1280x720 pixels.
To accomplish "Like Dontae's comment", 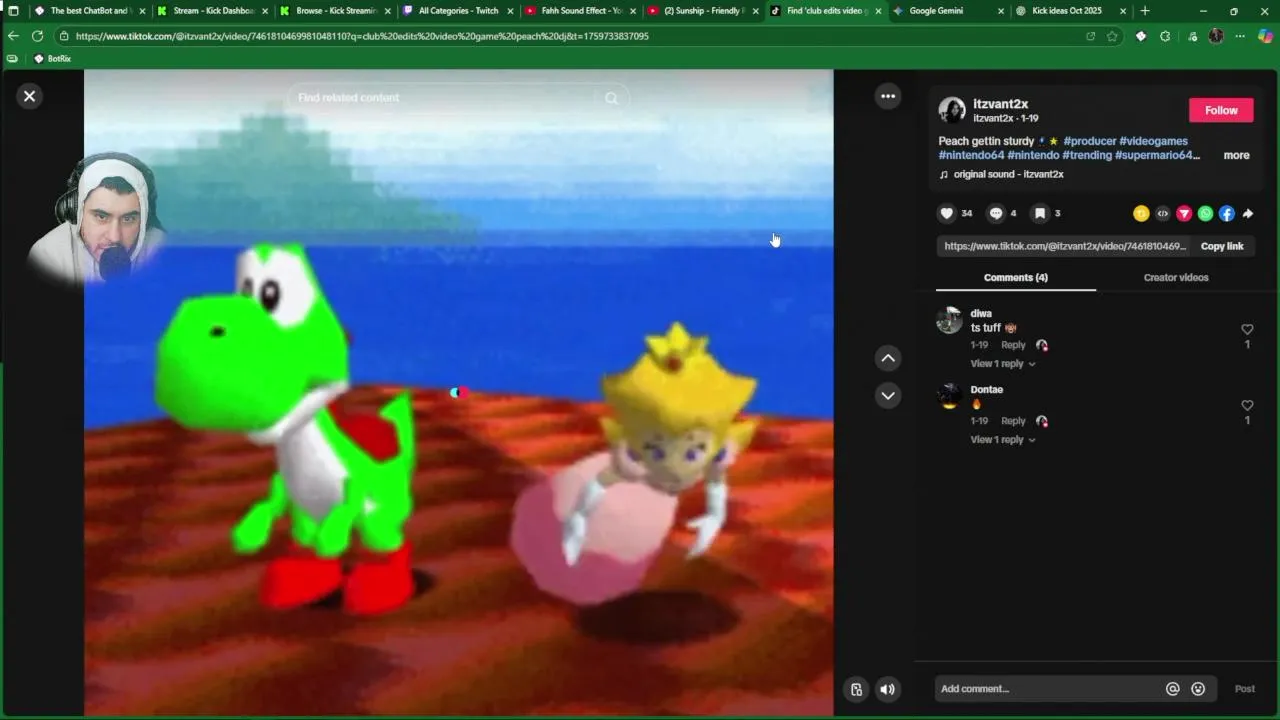I will [1247, 405].
